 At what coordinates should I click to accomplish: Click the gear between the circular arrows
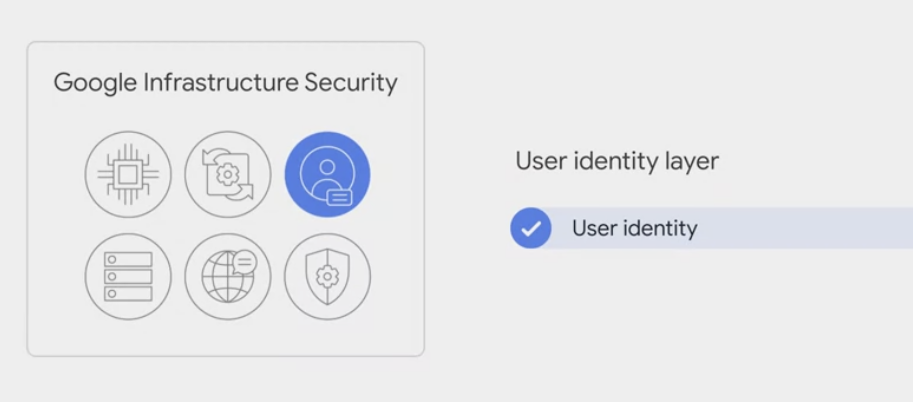[228, 175]
